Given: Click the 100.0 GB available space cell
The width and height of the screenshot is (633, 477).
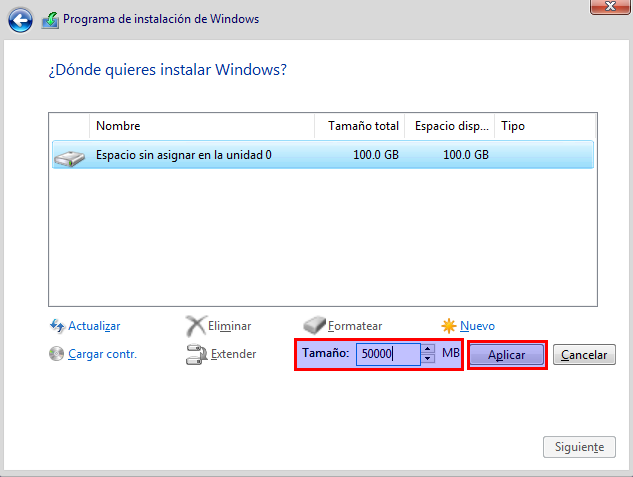Looking at the screenshot, I should [466, 155].
